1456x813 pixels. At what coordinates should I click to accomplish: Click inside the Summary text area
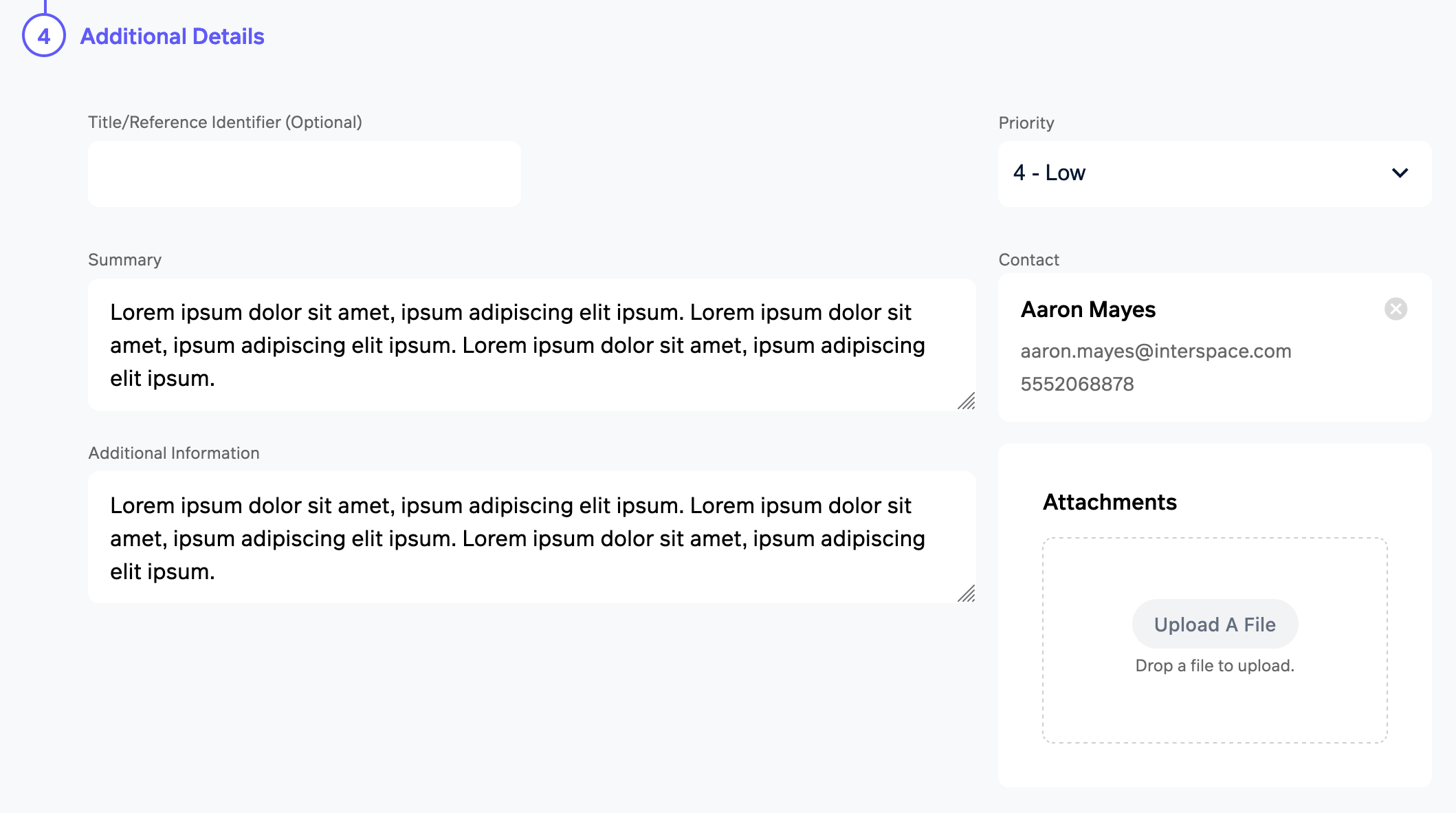pyautogui.click(x=531, y=345)
